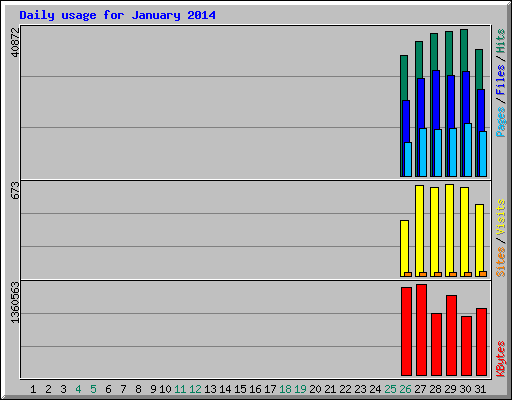Select the orange 'Sites' legend label
512x400 pixels.
tap(501, 262)
